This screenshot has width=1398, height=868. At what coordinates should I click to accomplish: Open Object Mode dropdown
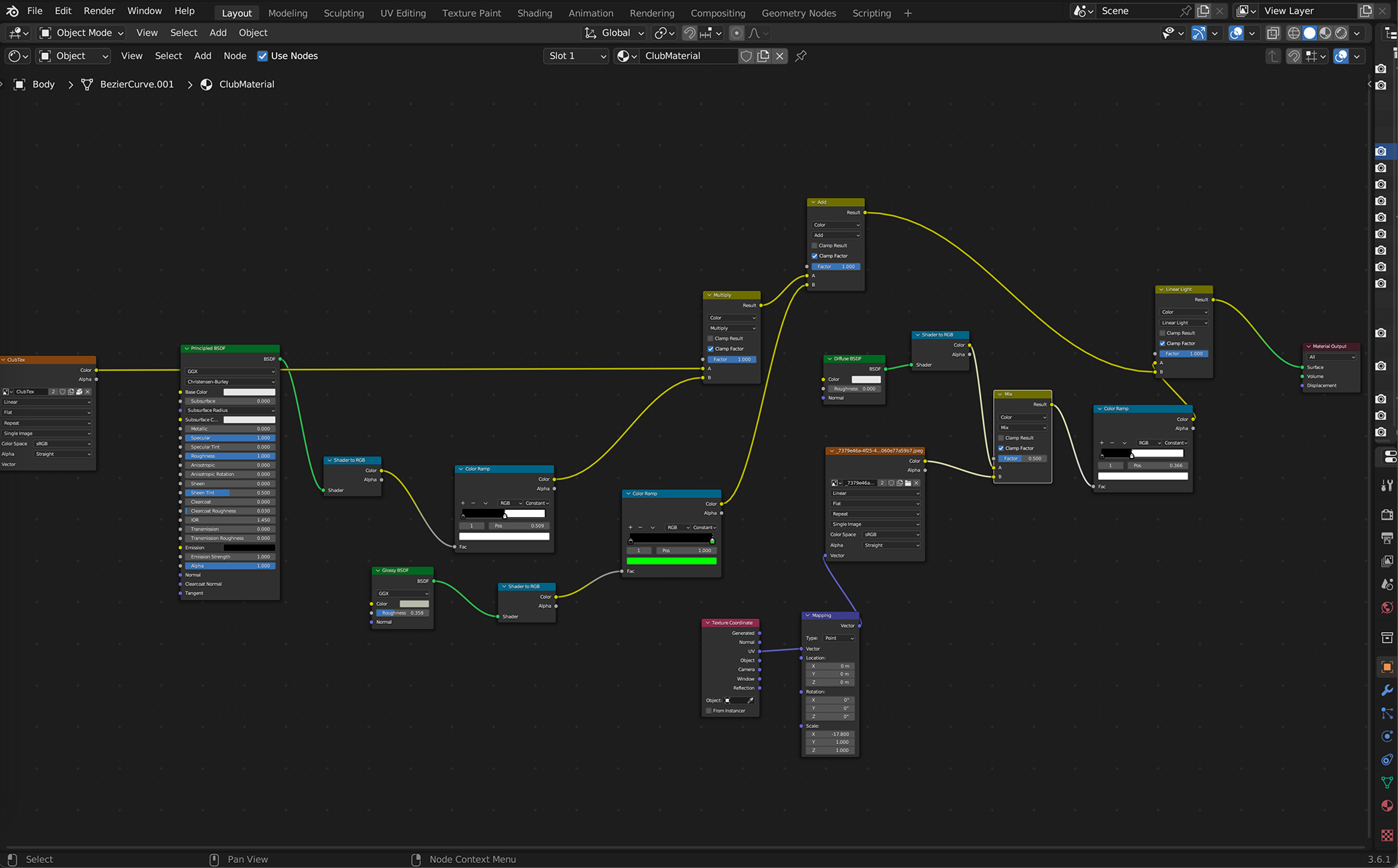tap(81, 33)
